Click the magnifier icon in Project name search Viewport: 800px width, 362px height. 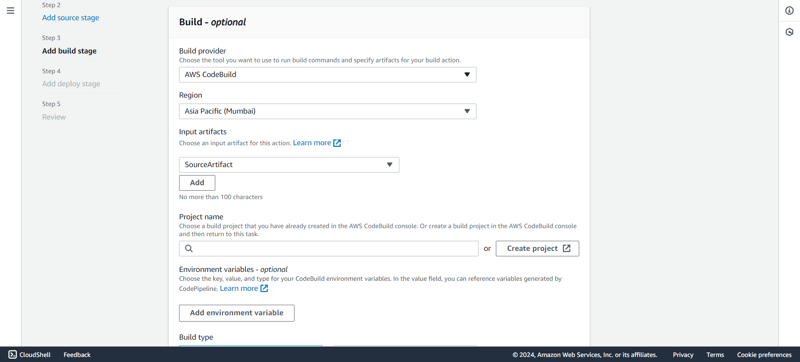tap(189, 249)
